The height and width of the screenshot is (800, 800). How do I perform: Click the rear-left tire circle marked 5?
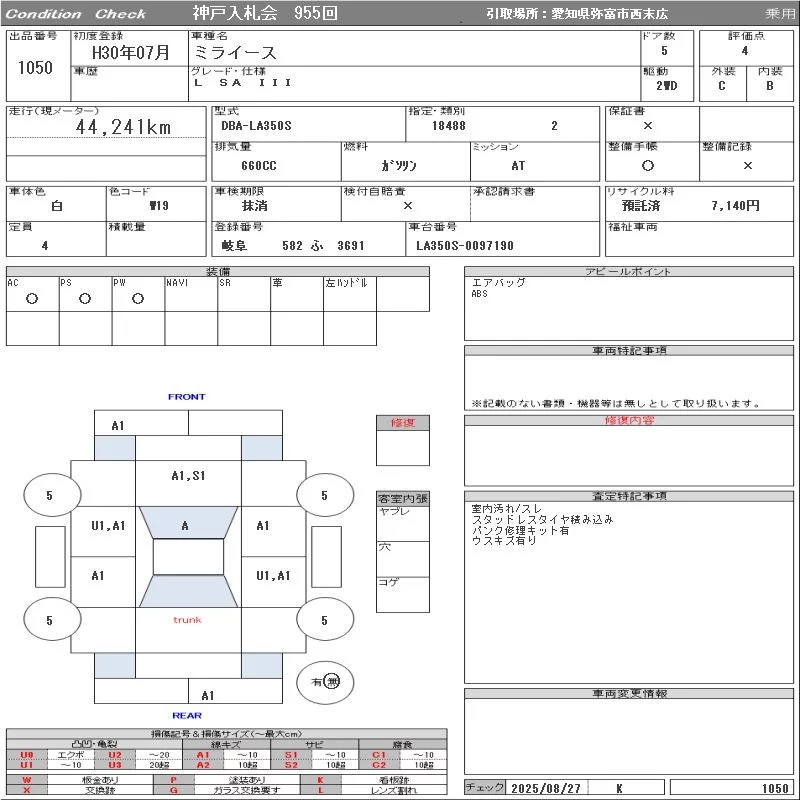click(49, 621)
